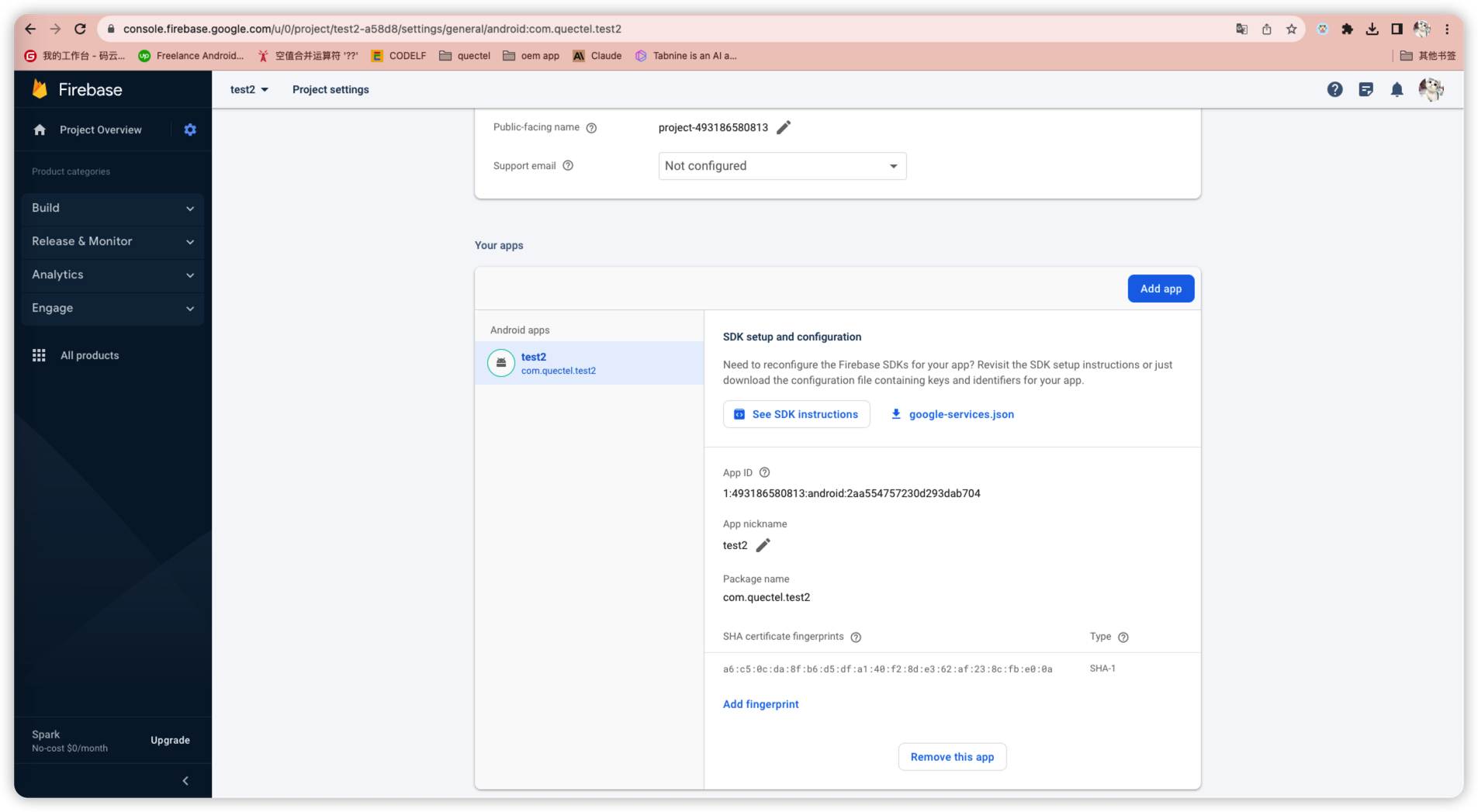Open the Firebase help question mark icon
The image size is (1478, 812).
[1334, 89]
